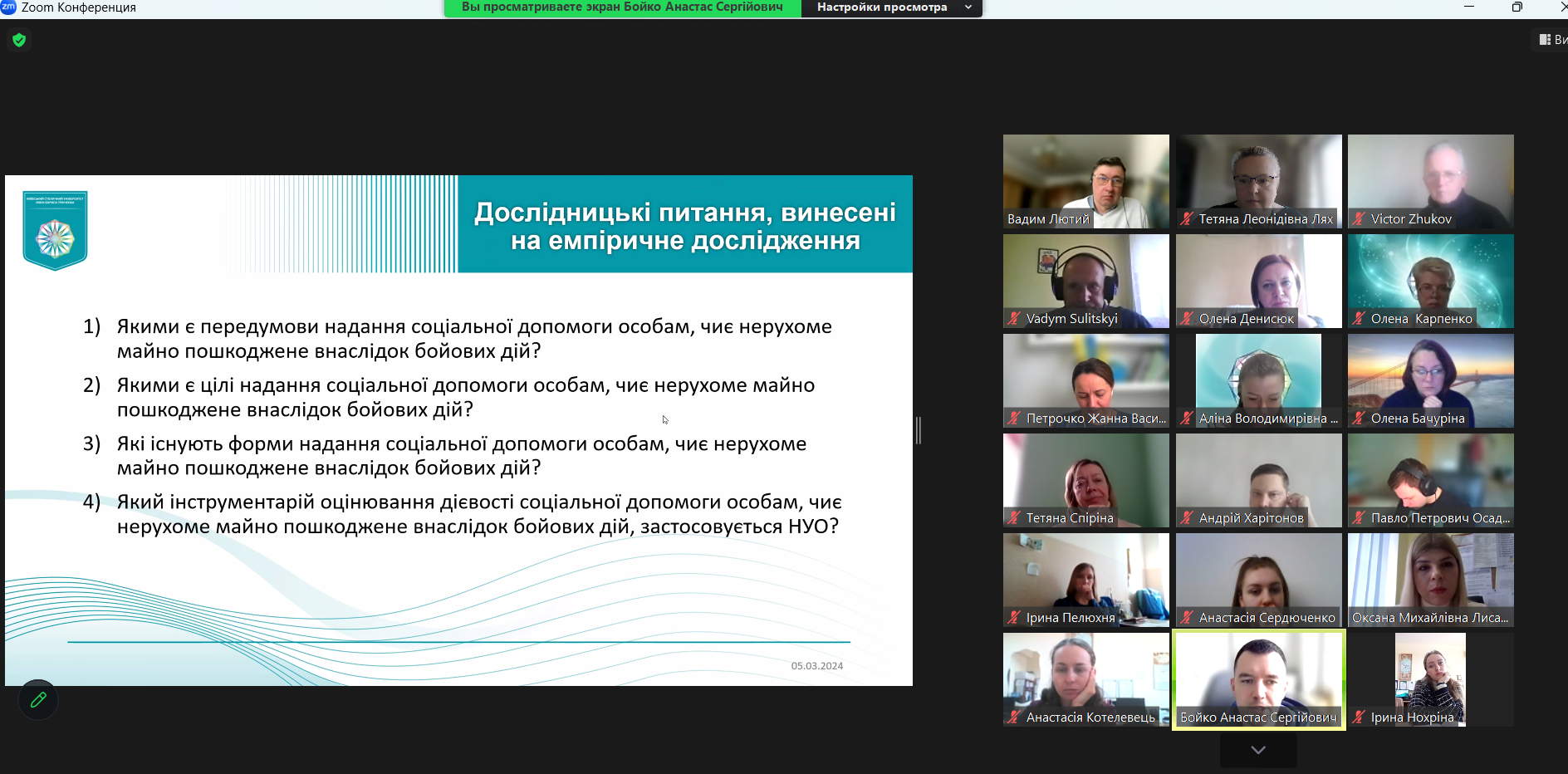Image resolution: width=1568 pixels, height=774 pixels.
Task: Select Олена Карпенко video tile
Action: (x=1430, y=281)
